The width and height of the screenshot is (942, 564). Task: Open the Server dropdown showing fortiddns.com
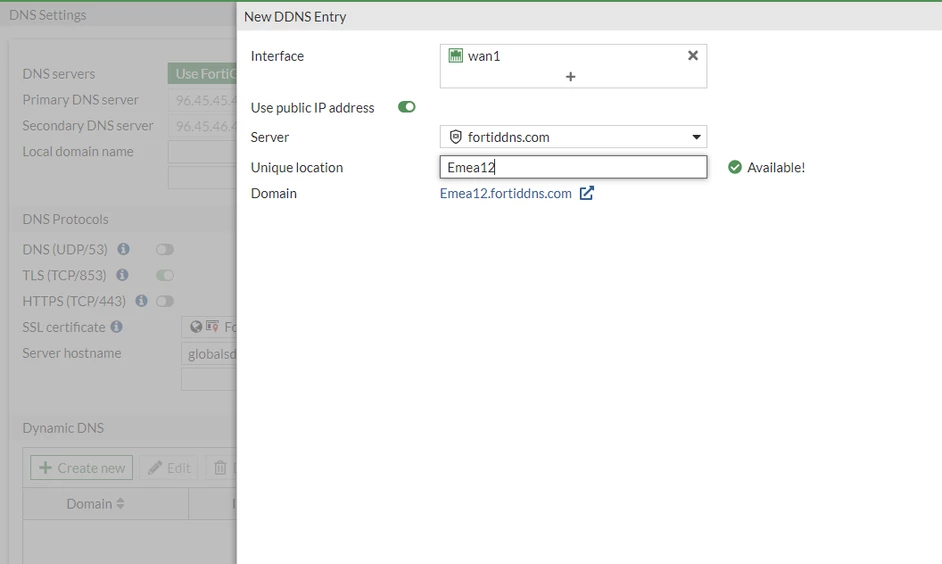(x=573, y=137)
